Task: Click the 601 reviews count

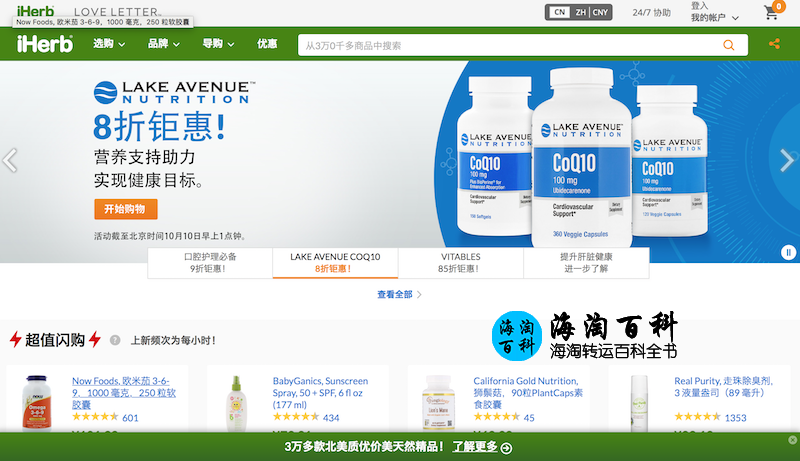Action: [x=130, y=418]
